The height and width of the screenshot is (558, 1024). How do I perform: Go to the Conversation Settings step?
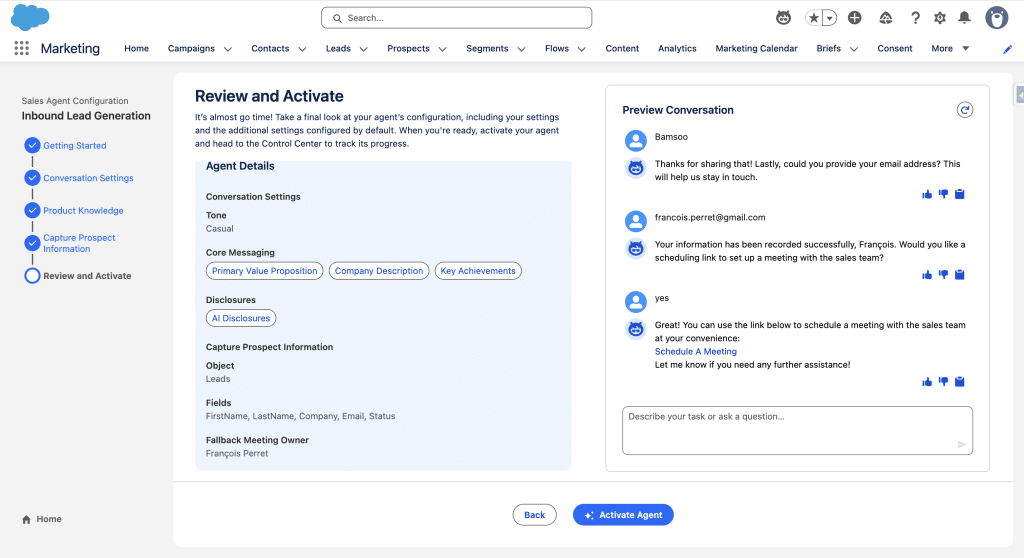(x=88, y=178)
